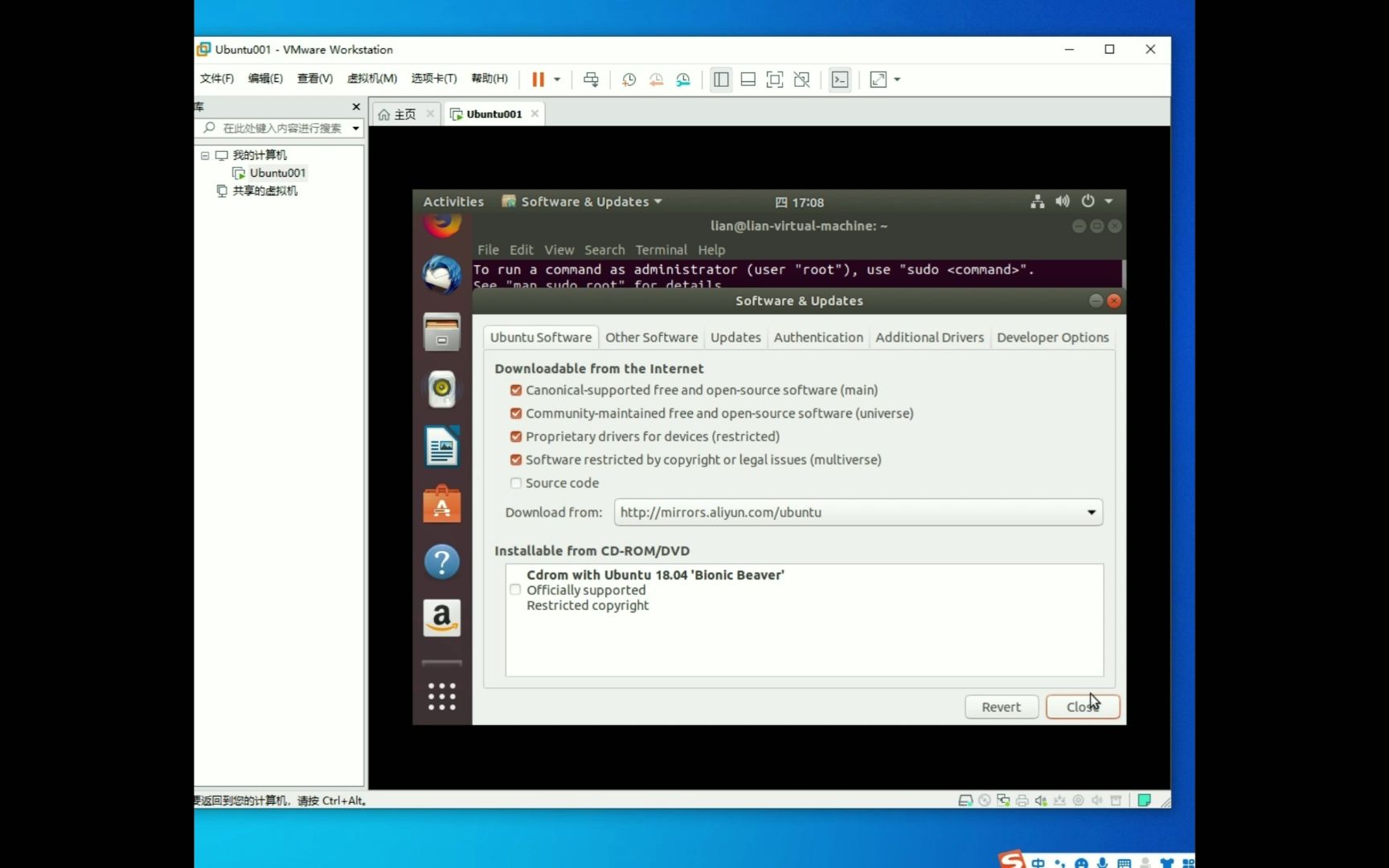Open the 帮助(H) menu
The image size is (1389, 868).
490,78
